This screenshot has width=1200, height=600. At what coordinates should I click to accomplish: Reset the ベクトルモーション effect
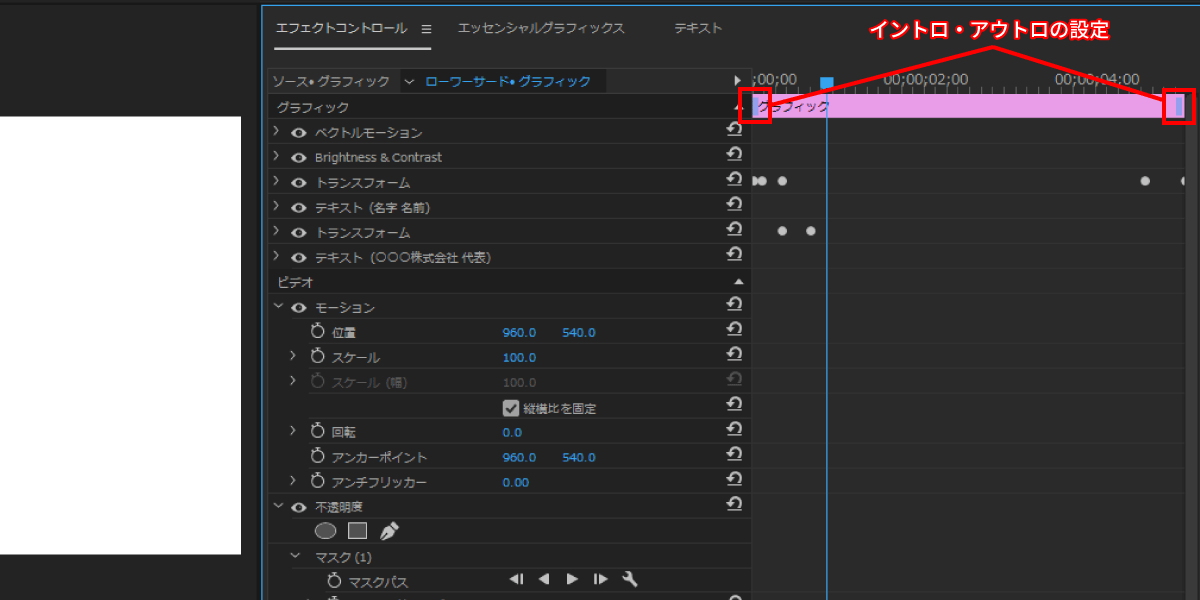734,130
